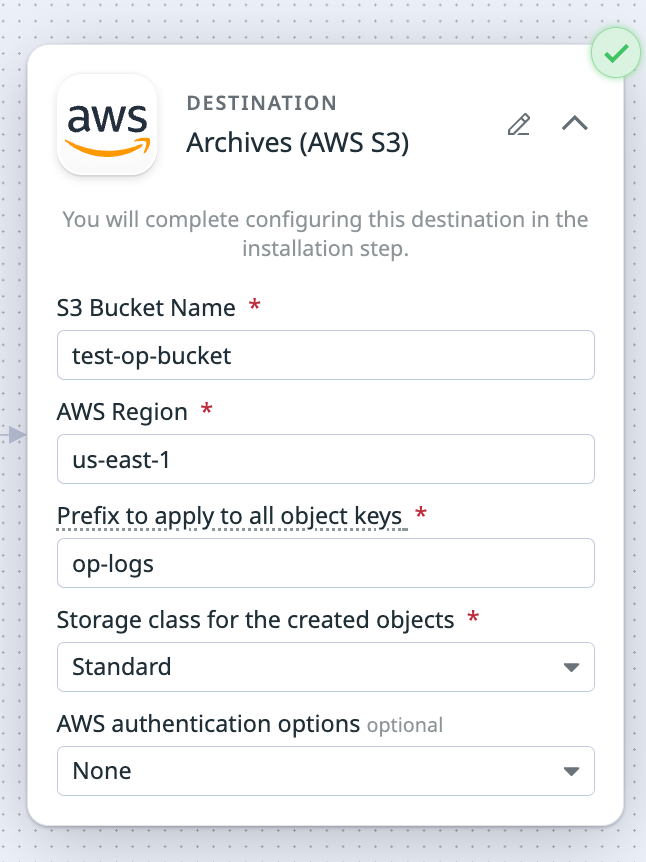Click the caret arrow in None dropdown
This screenshot has height=862, width=646.
click(571, 771)
